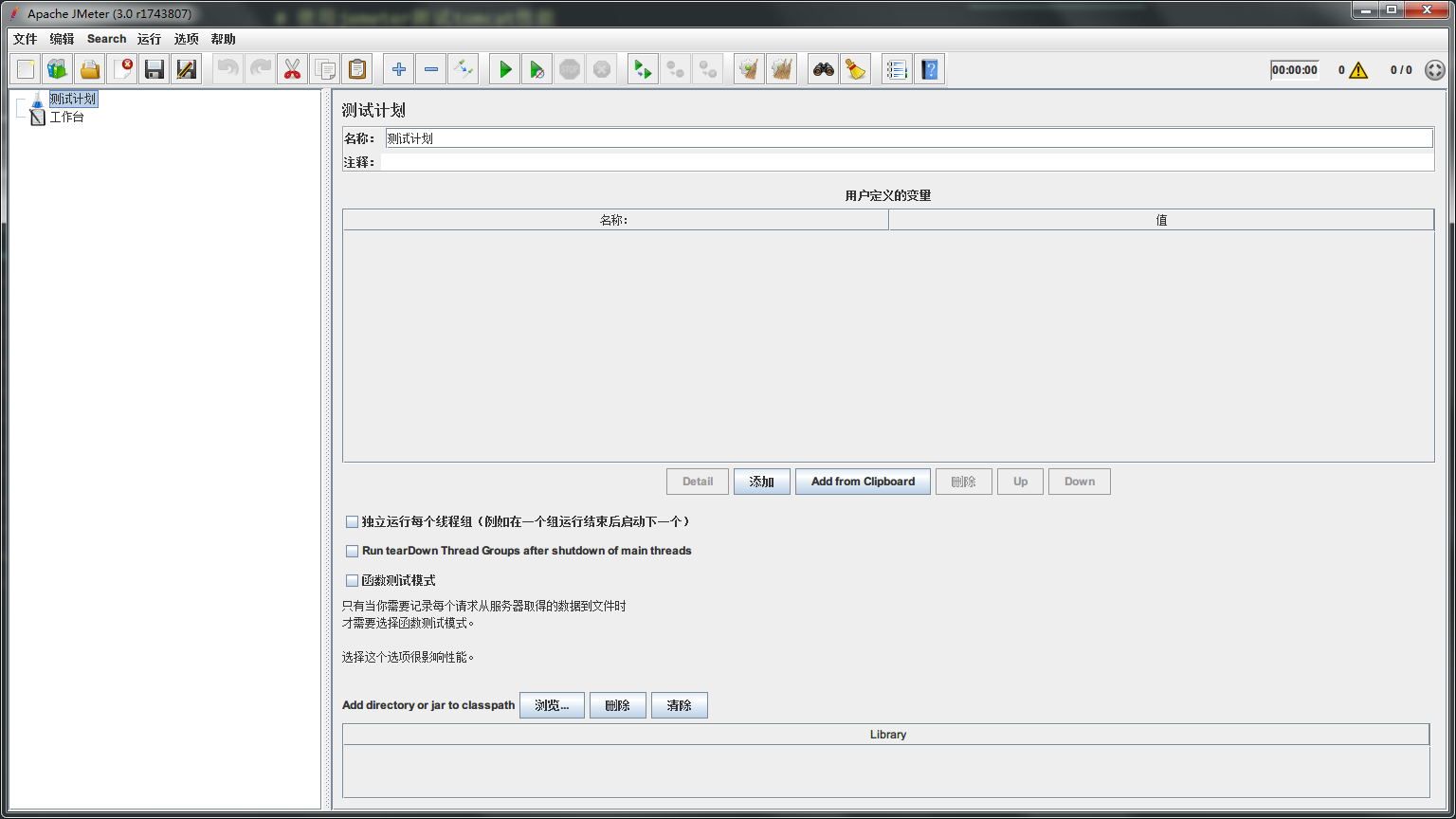Click Remote start all icon
Image resolution: width=1456 pixels, height=819 pixels.
click(x=643, y=69)
